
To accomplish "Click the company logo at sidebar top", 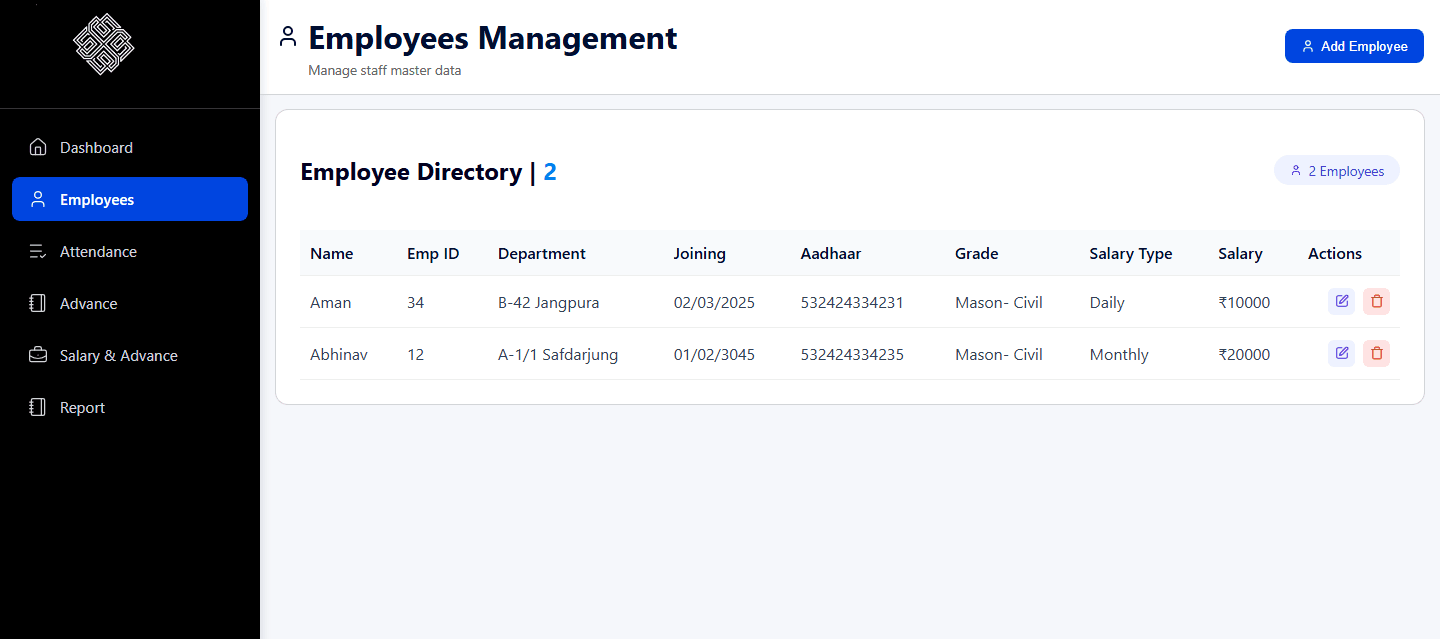I will [x=103, y=44].
